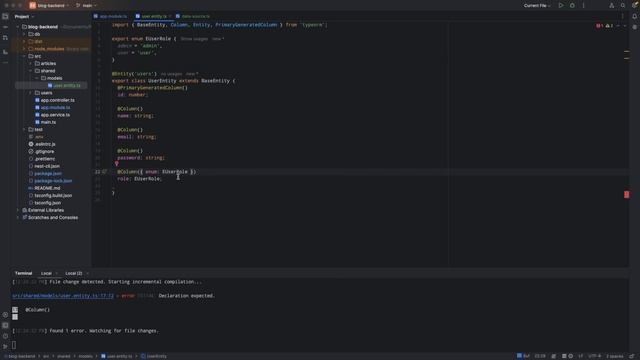640x360 pixels.
Task: Open blog-backend project dropdown
Action: [x=53, y=6]
